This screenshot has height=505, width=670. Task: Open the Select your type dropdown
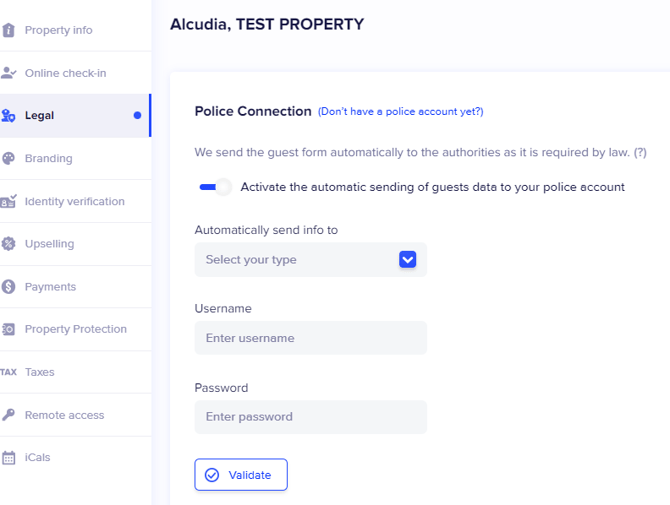(300, 260)
